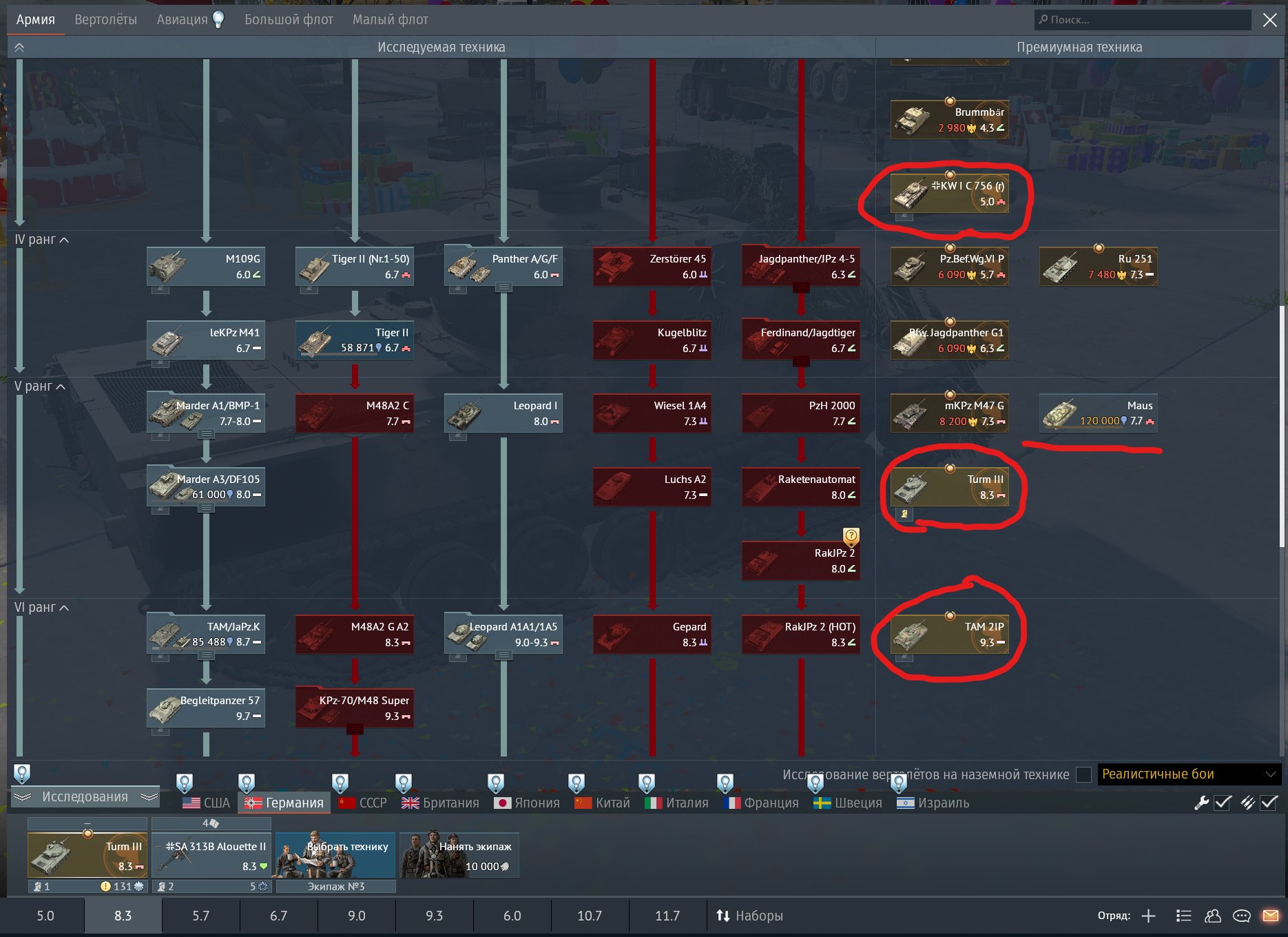Click the collapse arrows icon at top left

(19, 48)
